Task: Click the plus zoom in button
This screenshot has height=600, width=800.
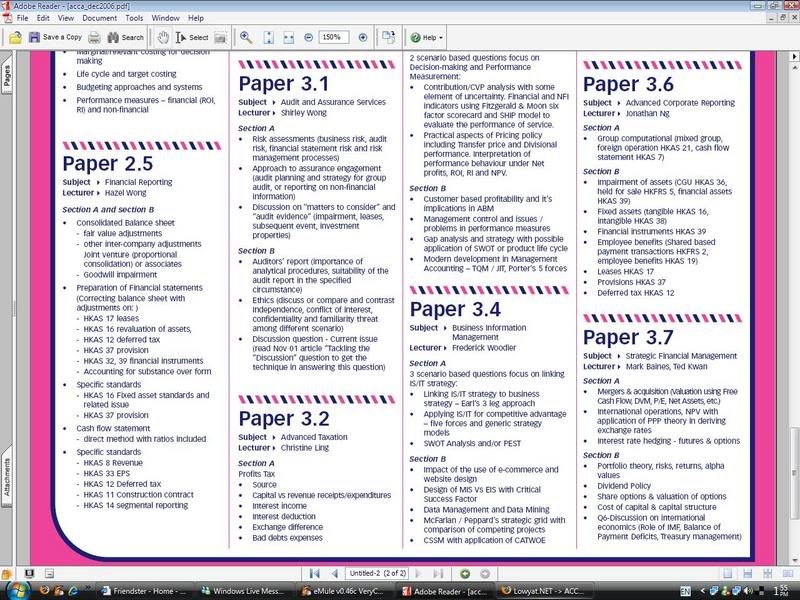Action: click(363, 37)
